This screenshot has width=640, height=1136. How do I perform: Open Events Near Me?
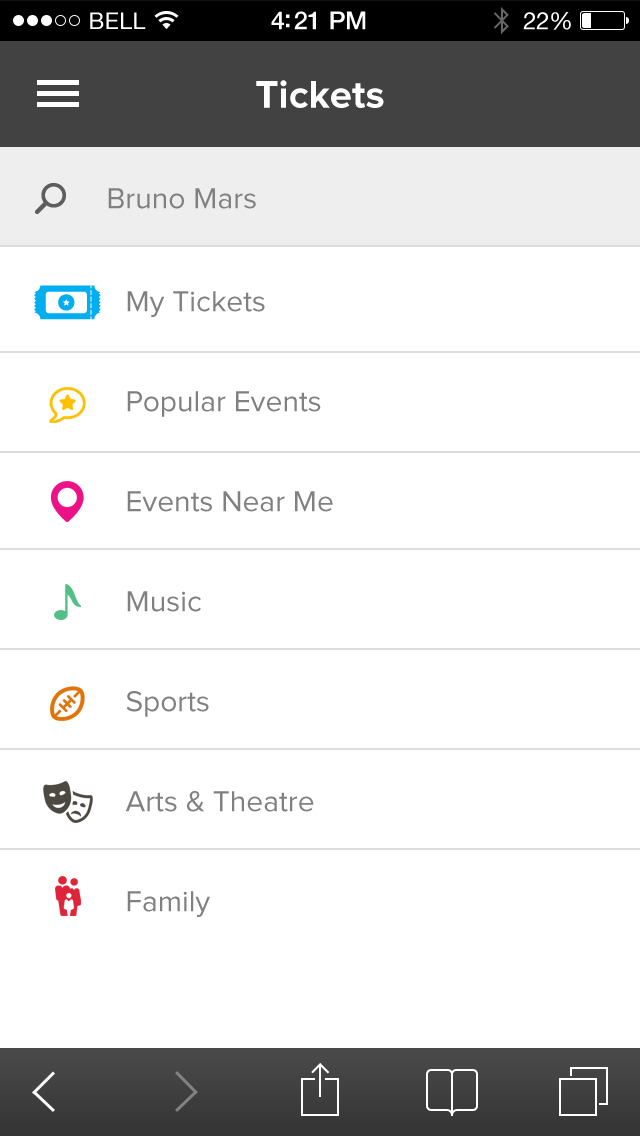point(229,502)
